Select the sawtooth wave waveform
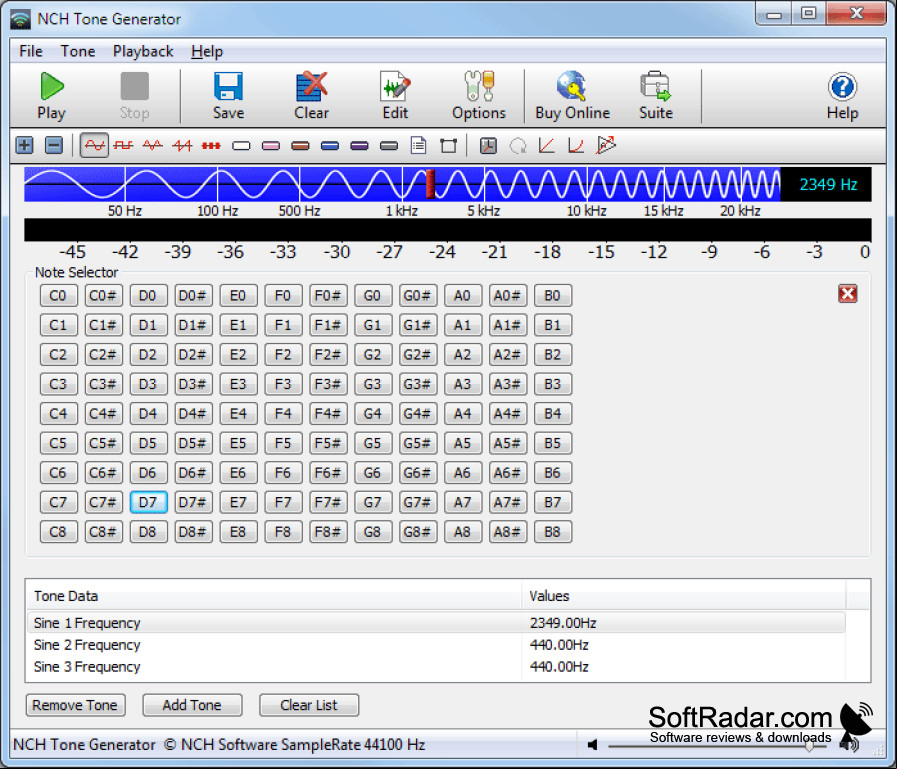 click(182, 145)
